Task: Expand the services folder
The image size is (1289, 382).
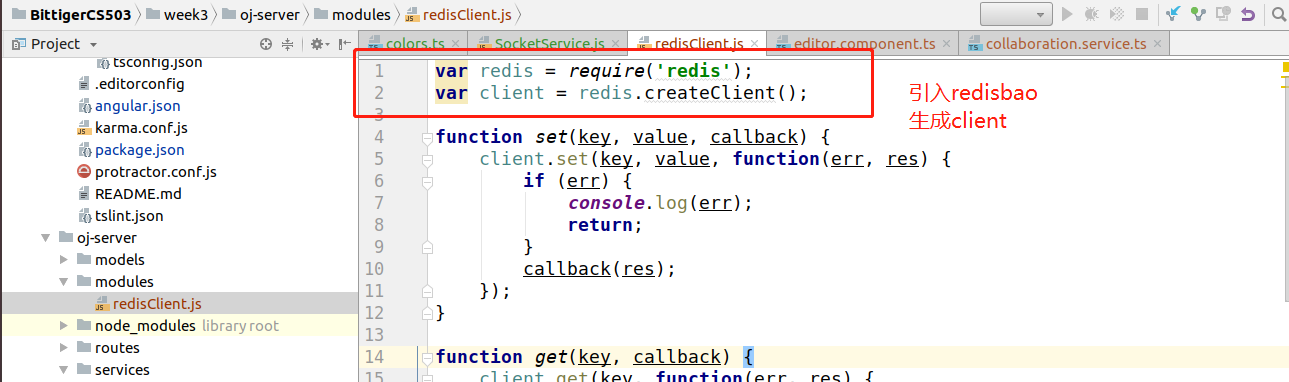Action: (x=63, y=370)
